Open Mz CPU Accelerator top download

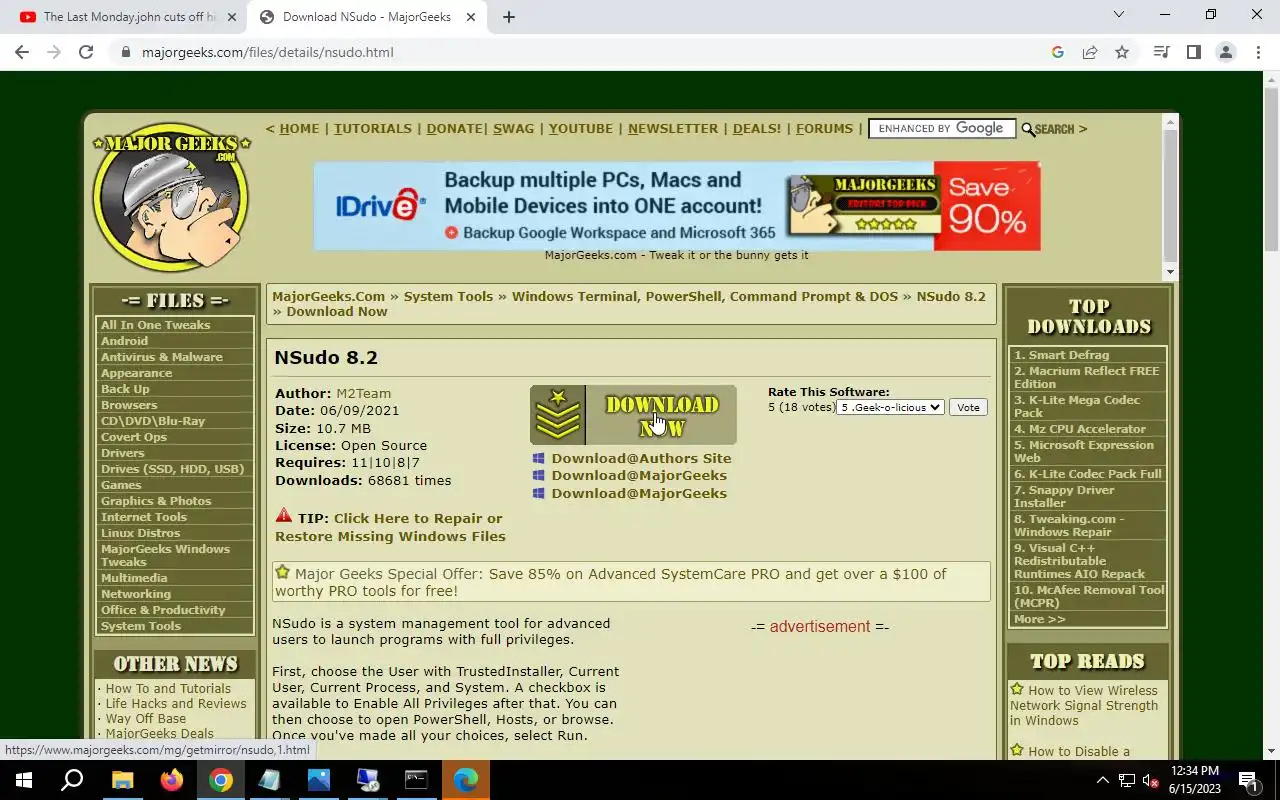(1080, 429)
